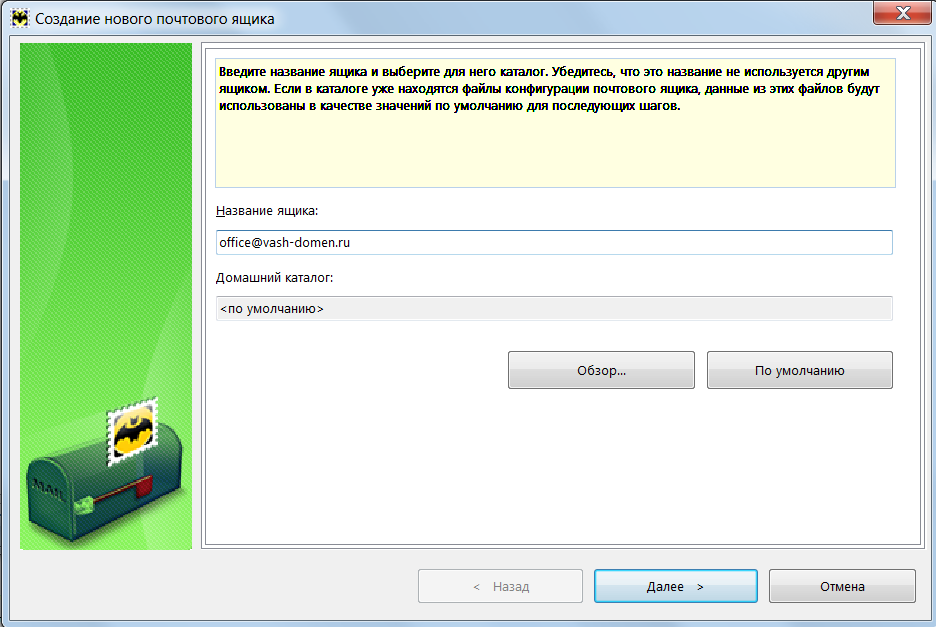Click the window title Создание нового почтового ящика
Image resolution: width=936 pixels, height=627 pixels.
click(154, 19)
